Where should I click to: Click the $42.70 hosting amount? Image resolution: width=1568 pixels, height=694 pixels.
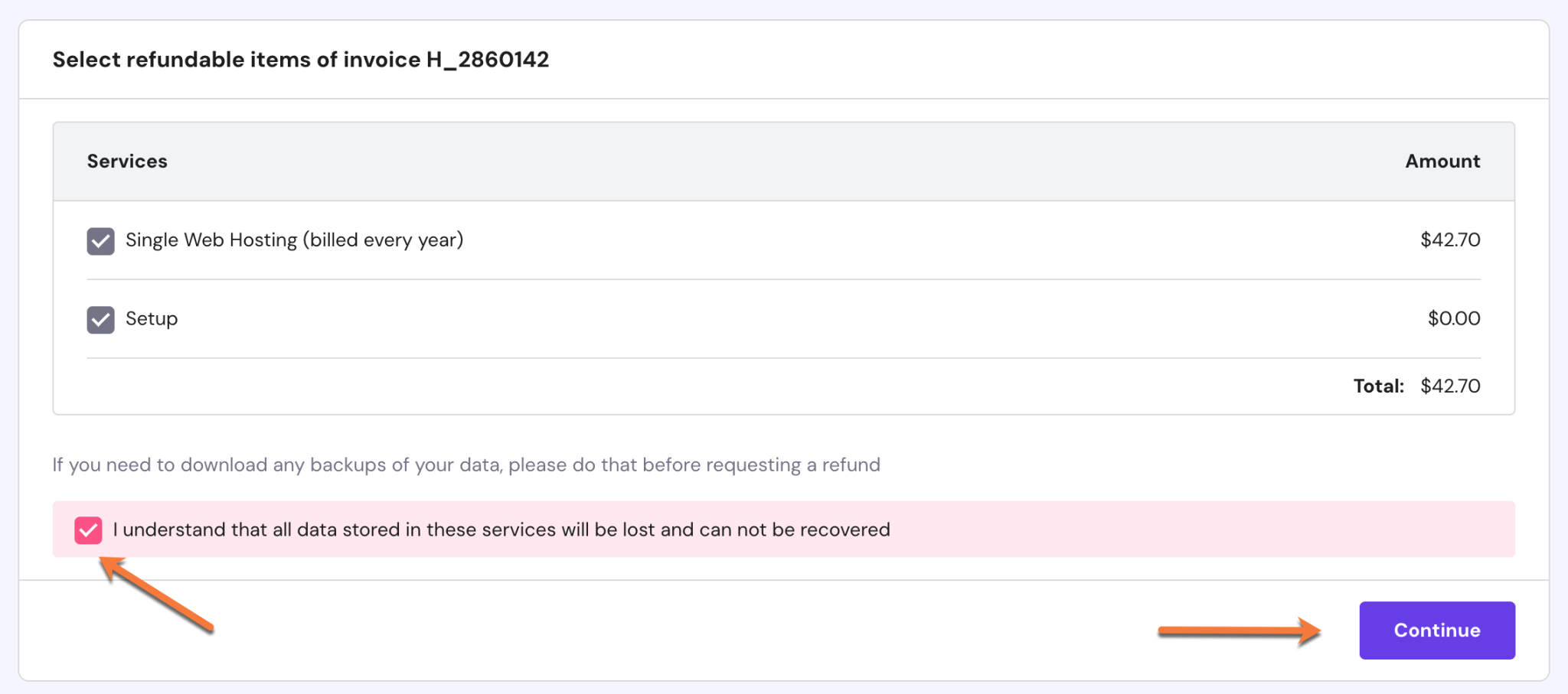(x=1451, y=239)
